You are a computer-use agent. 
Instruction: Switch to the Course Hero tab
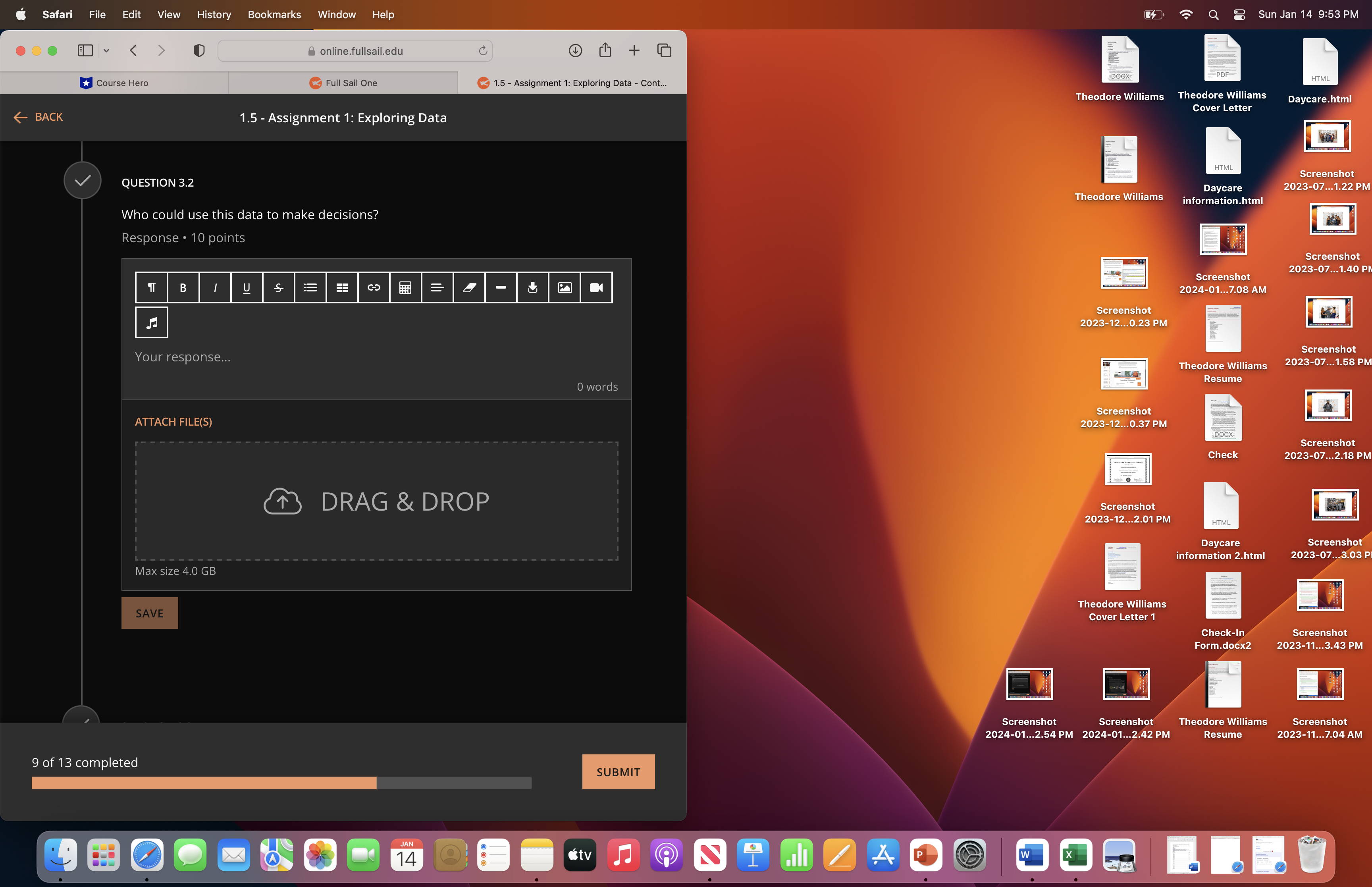pyautogui.click(x=114, y=83)
